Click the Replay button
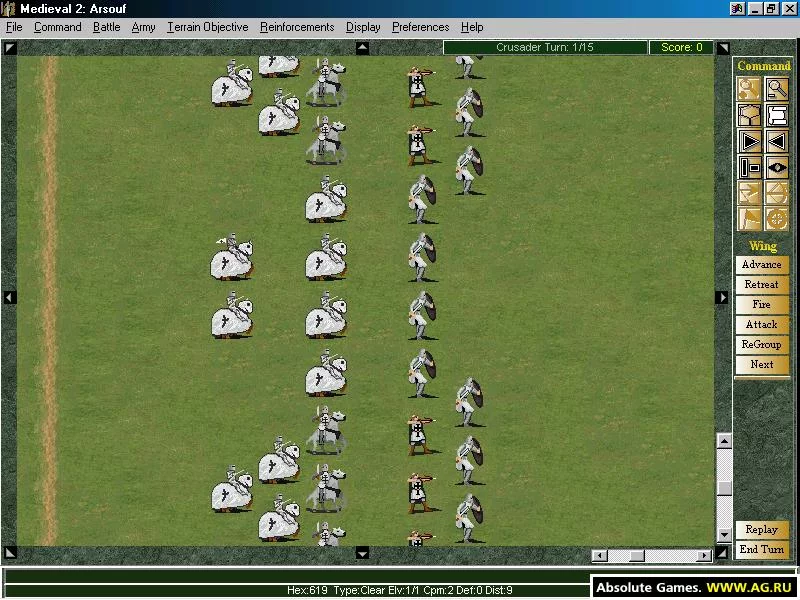 tap(762, 530)
